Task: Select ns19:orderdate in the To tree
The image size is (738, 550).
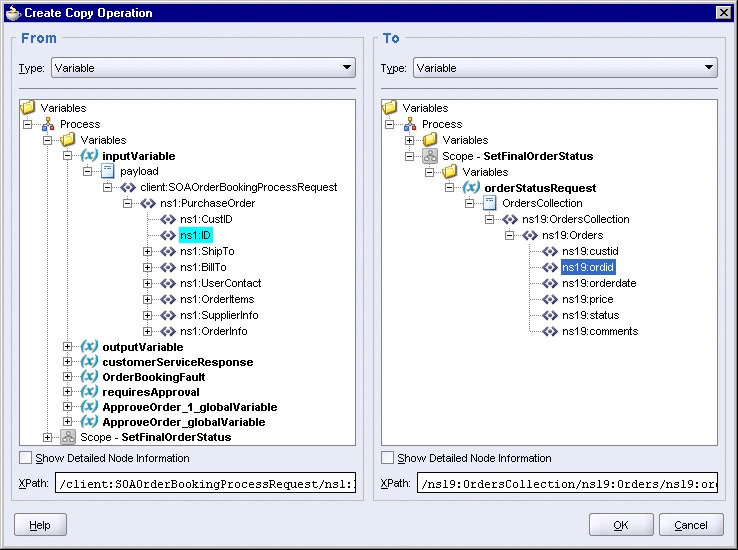Action: (599, 283)
